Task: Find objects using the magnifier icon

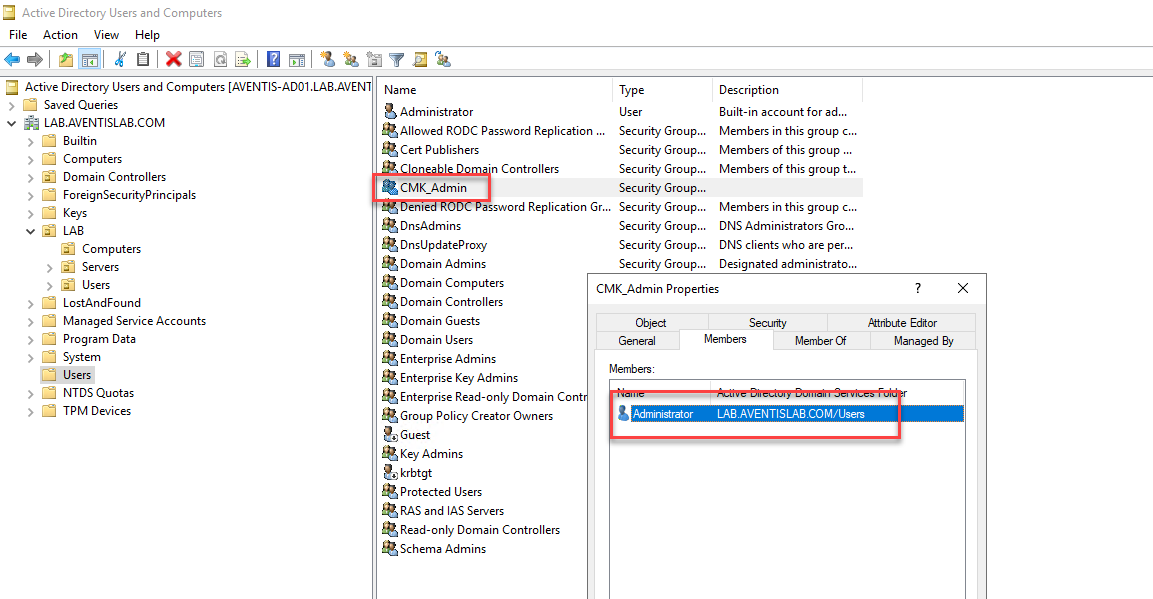Action: pos(420,59)
